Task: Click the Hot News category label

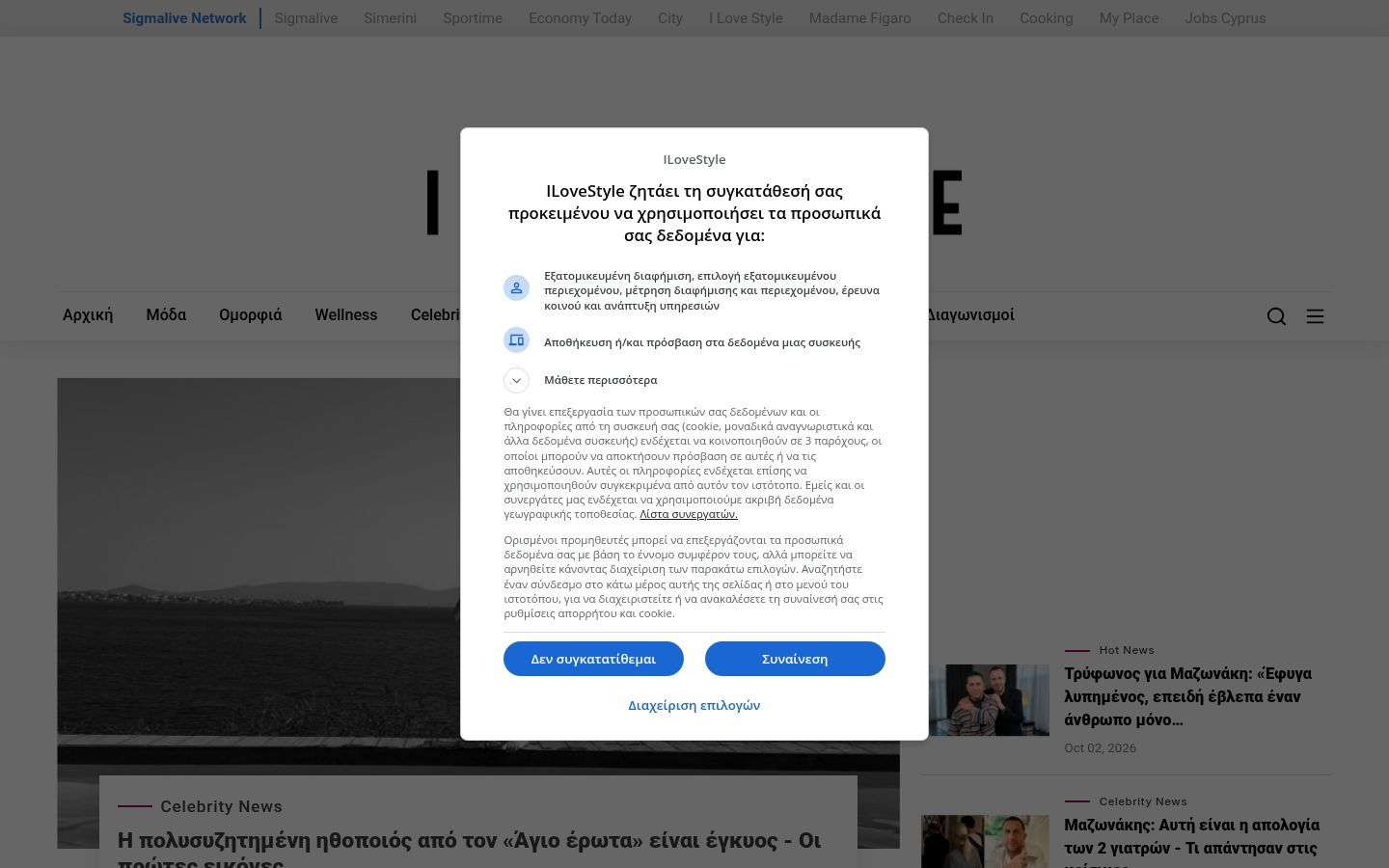Action: tap(1127, 650)
